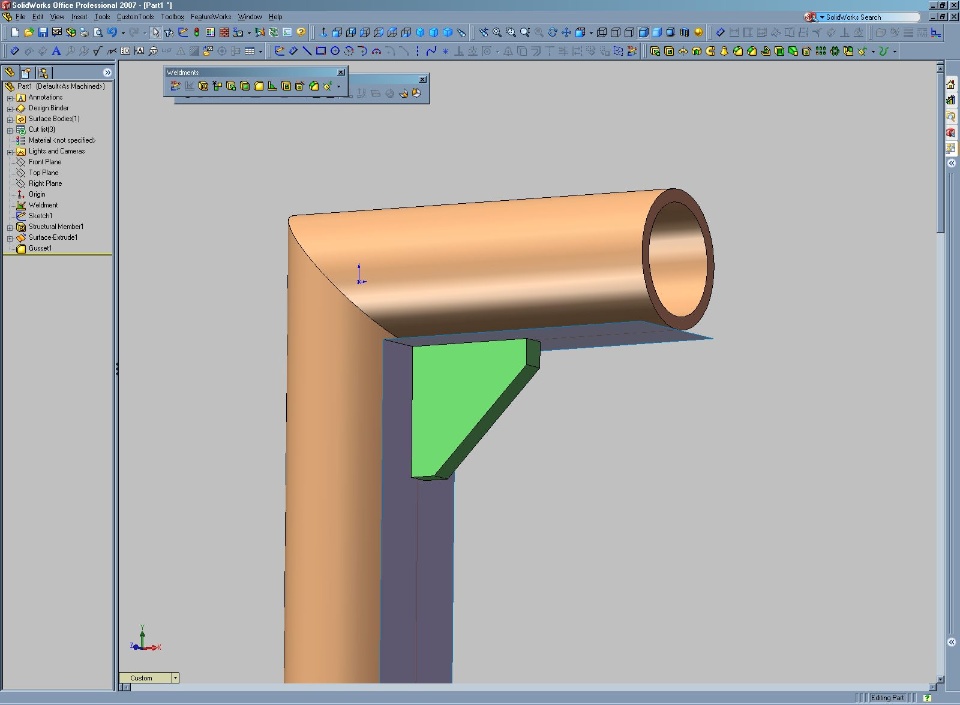Click Trim/Extend icon in Weldments toolbar
960x705 pixels.
(x=217, y=86)
